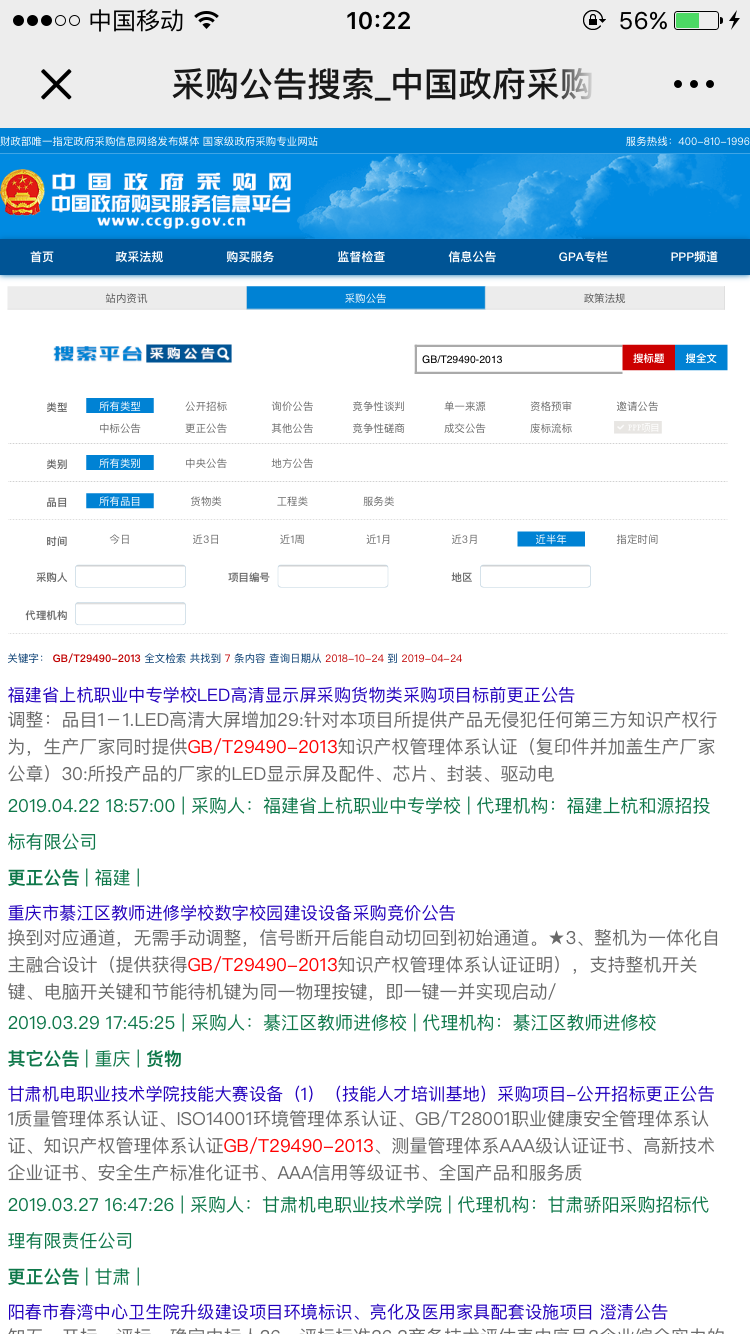Open 信息公告 navigation item
This screenshot has height=1334, width=750.
click(x=472, y=257)
